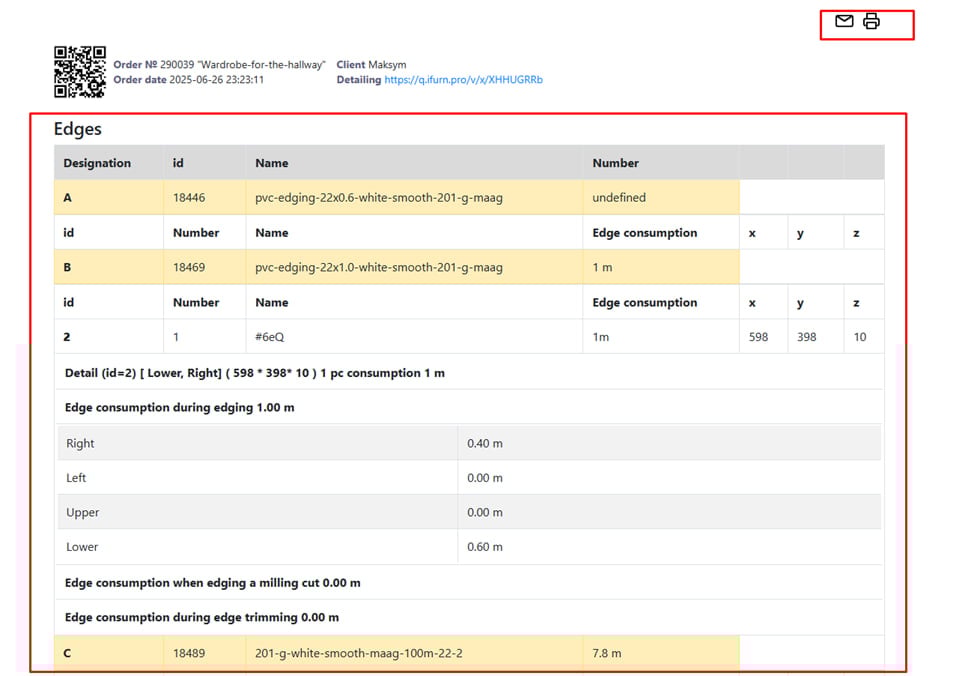Click the pvc-edging-22x0.6 white smooth name
This screenshot has width=974, height=676.
378,198
